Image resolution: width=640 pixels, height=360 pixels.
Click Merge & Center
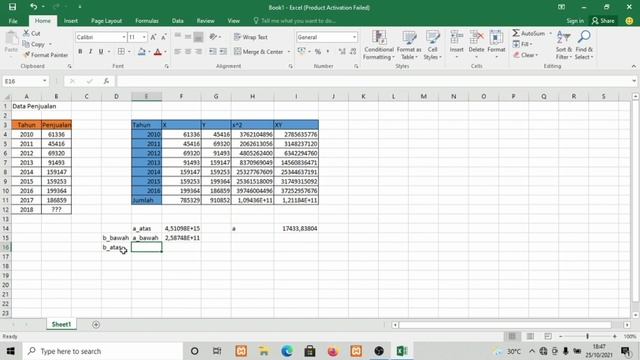tap(259, 52)
